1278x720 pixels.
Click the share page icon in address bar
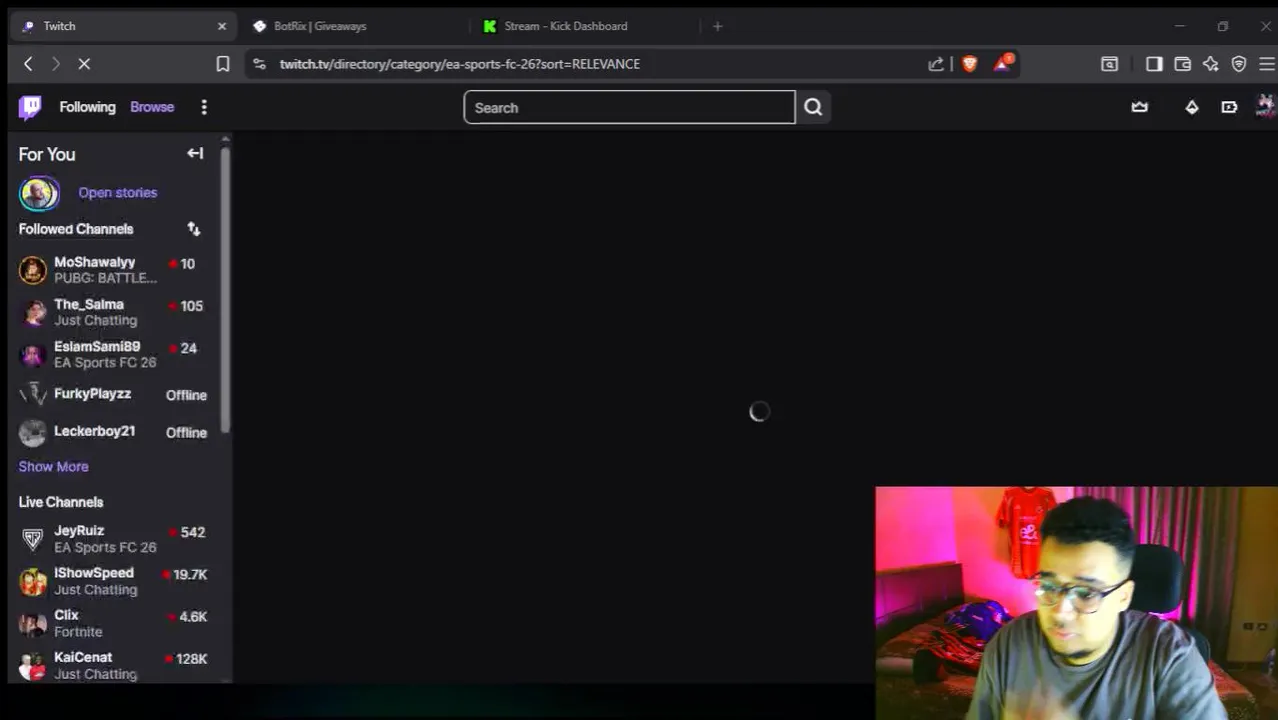tap(936, 64)
